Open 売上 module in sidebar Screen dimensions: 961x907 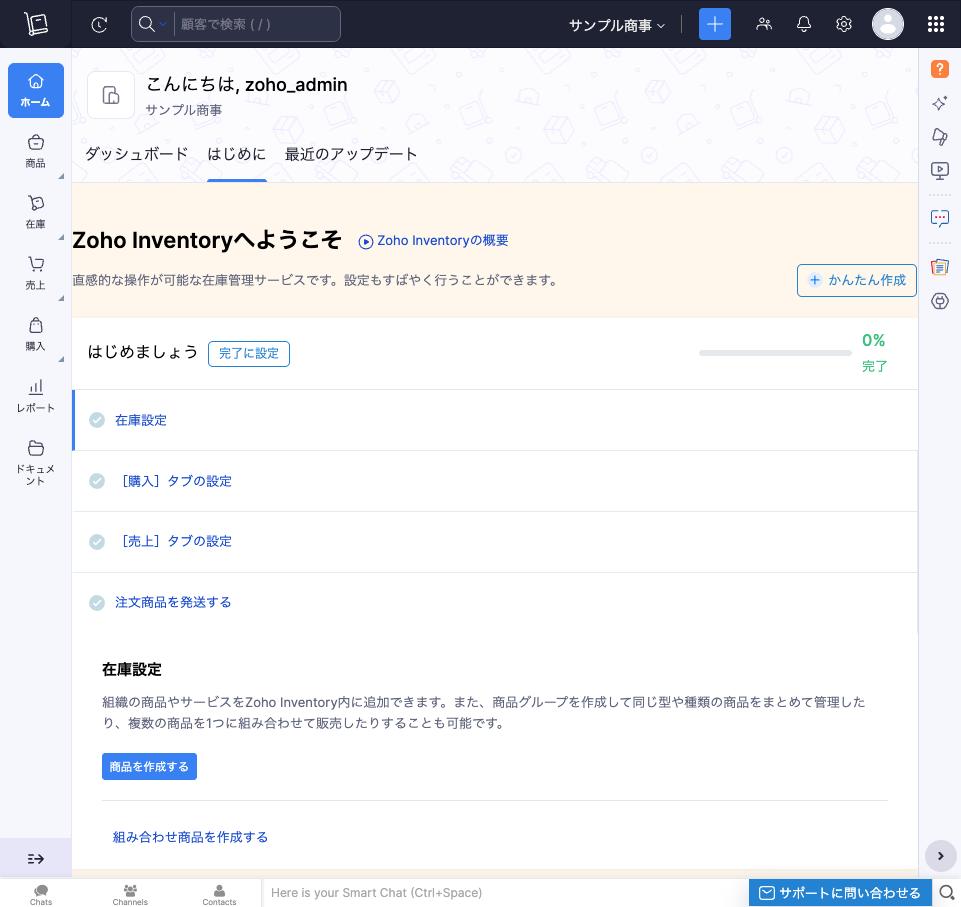(36, 273)
